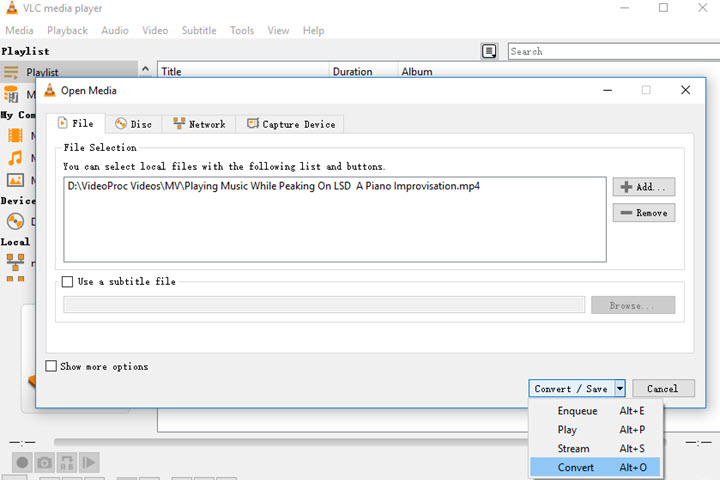
Task: Choose Stream from the dropdown menu
Action: 595,448
